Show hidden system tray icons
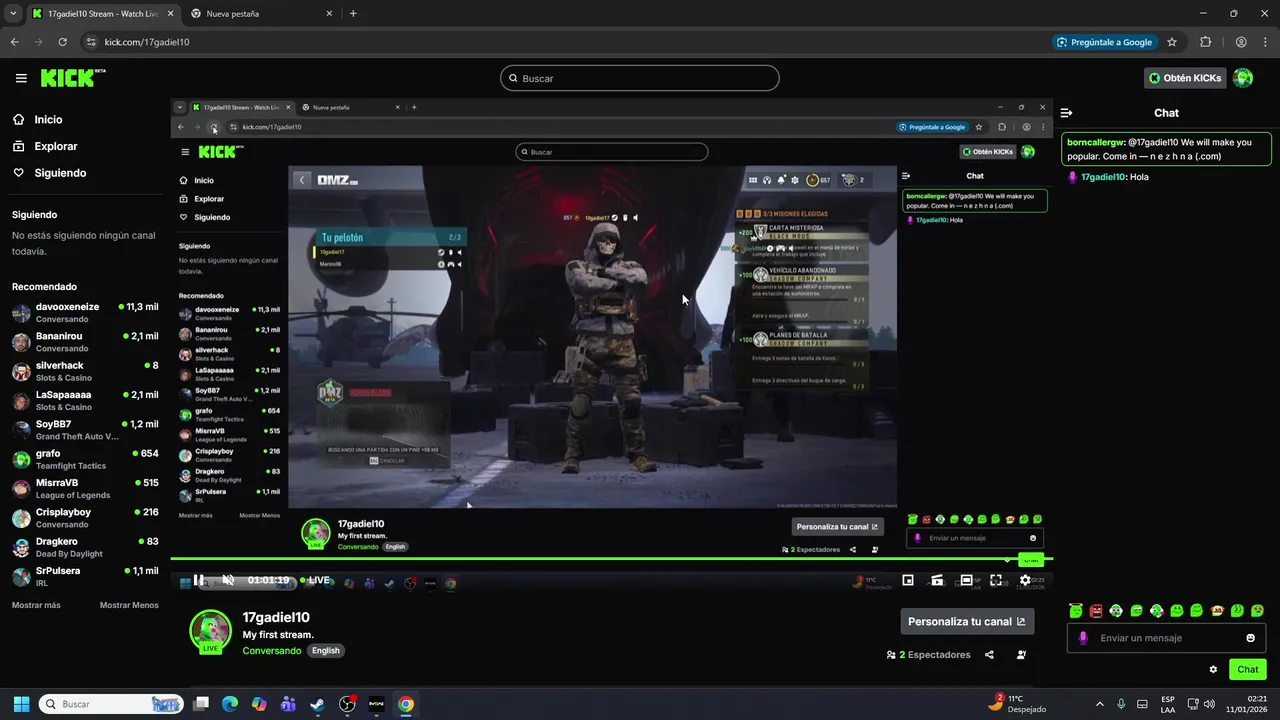Viewport: 1280px width, 720px height. [1100, 704]
